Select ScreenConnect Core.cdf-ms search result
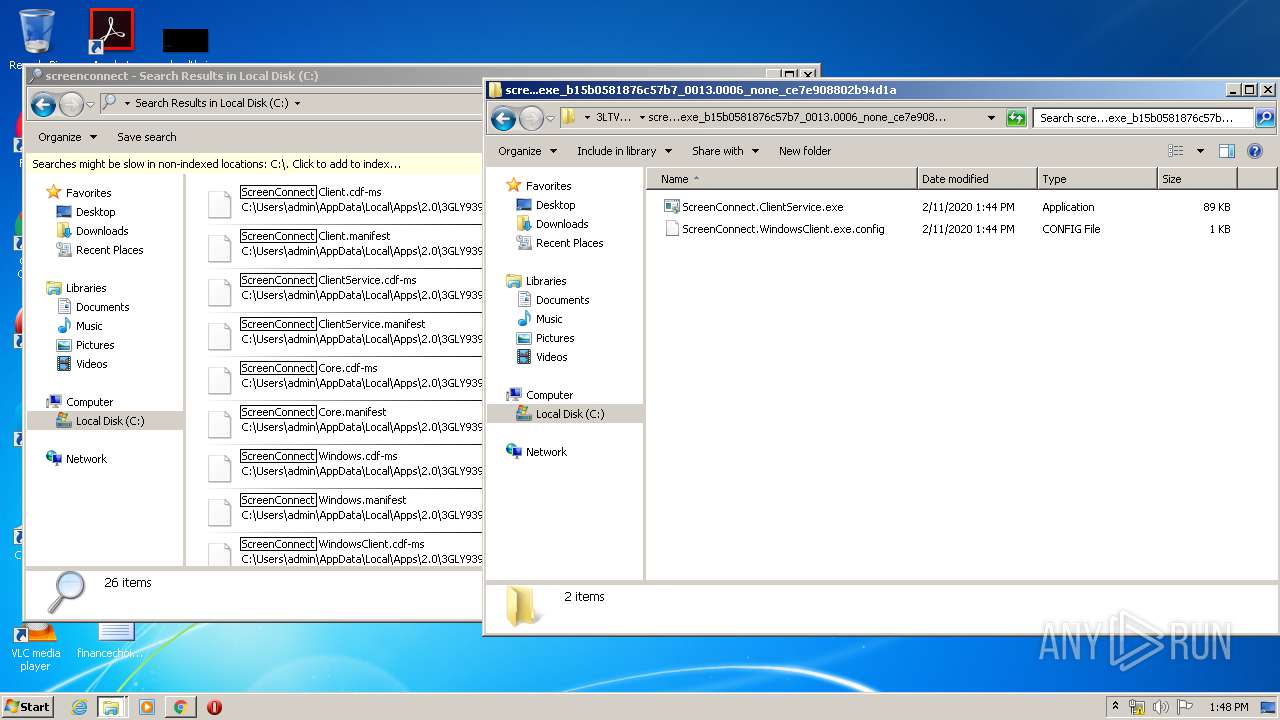 tap(345, 377)
